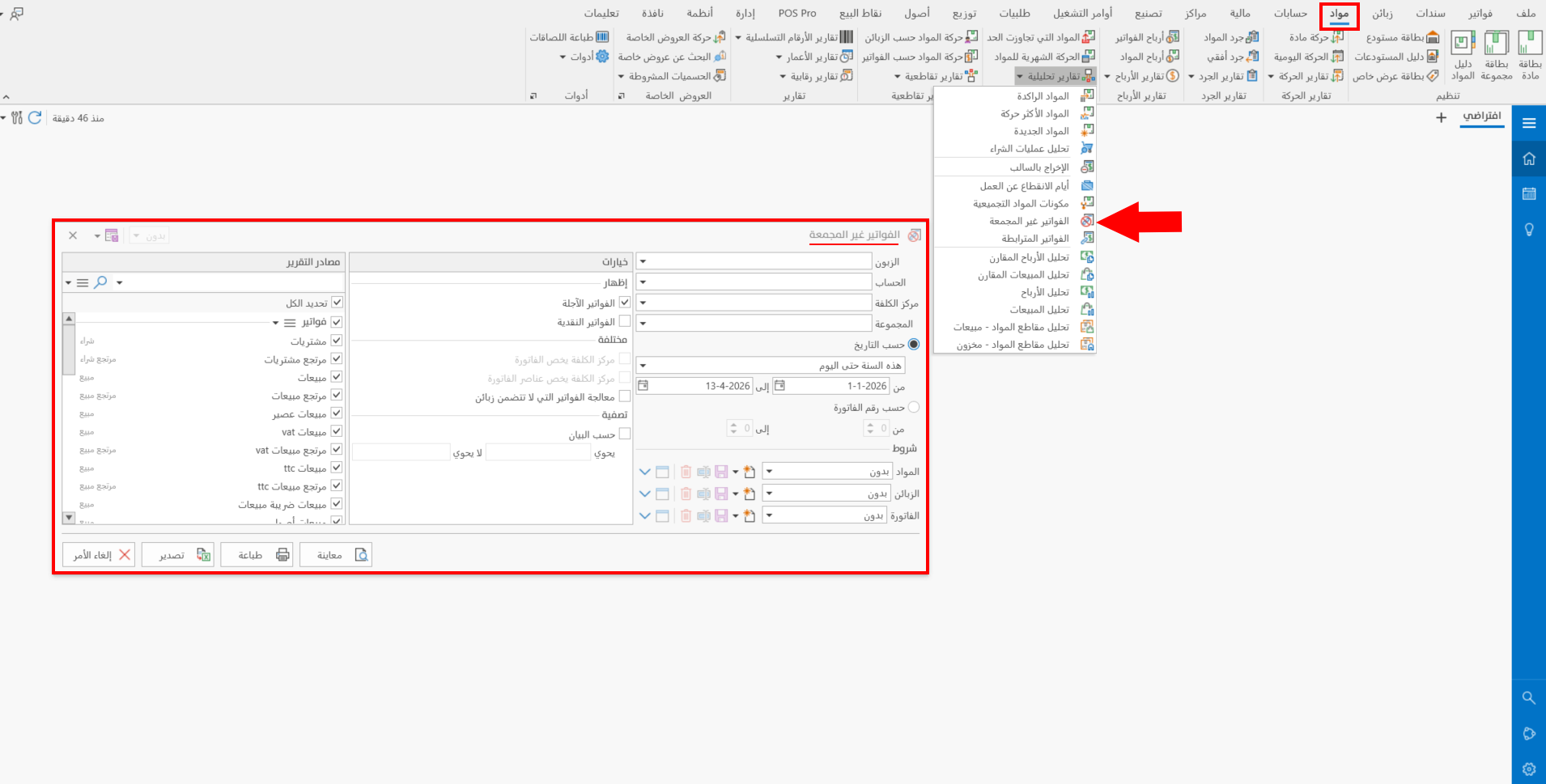Uncheck مرتجع مشتريات source checkbox
The image size is (1546, 784).
pos(337,358)
